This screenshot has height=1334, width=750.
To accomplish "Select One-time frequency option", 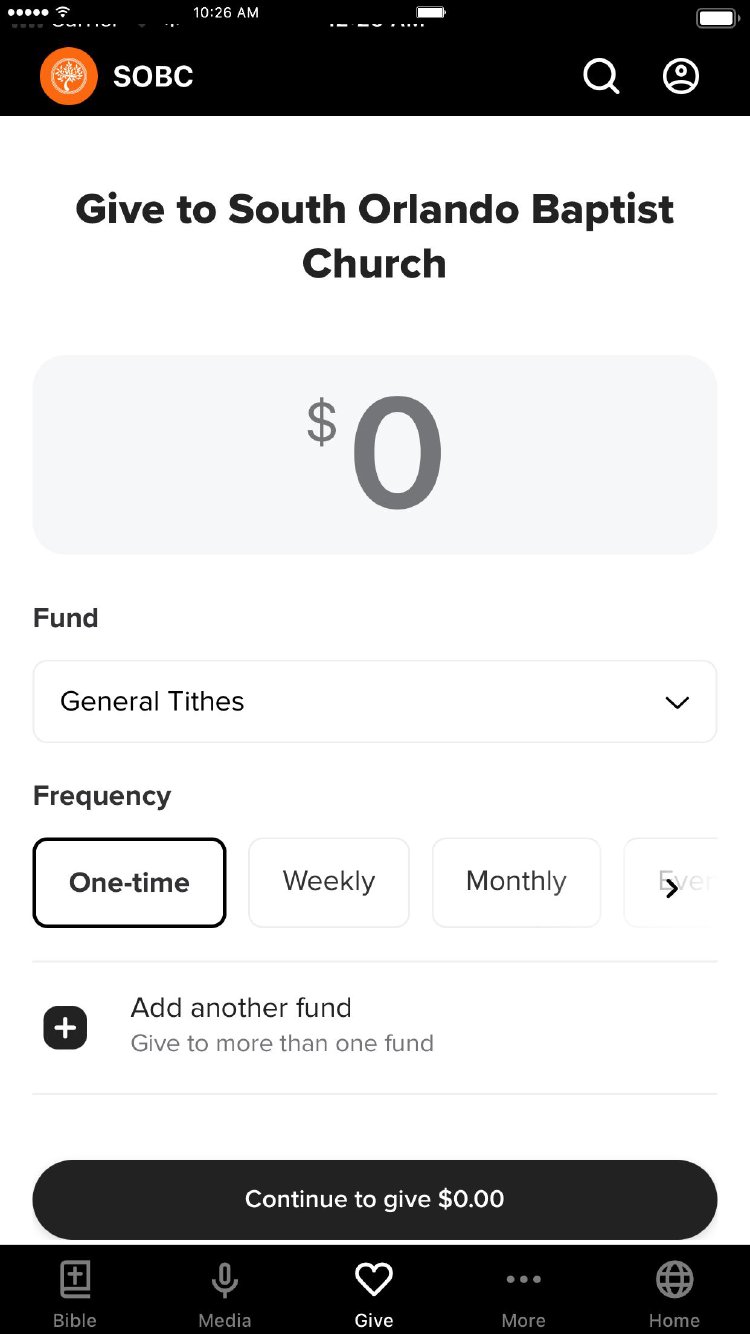I will click(x=129, y=882).
